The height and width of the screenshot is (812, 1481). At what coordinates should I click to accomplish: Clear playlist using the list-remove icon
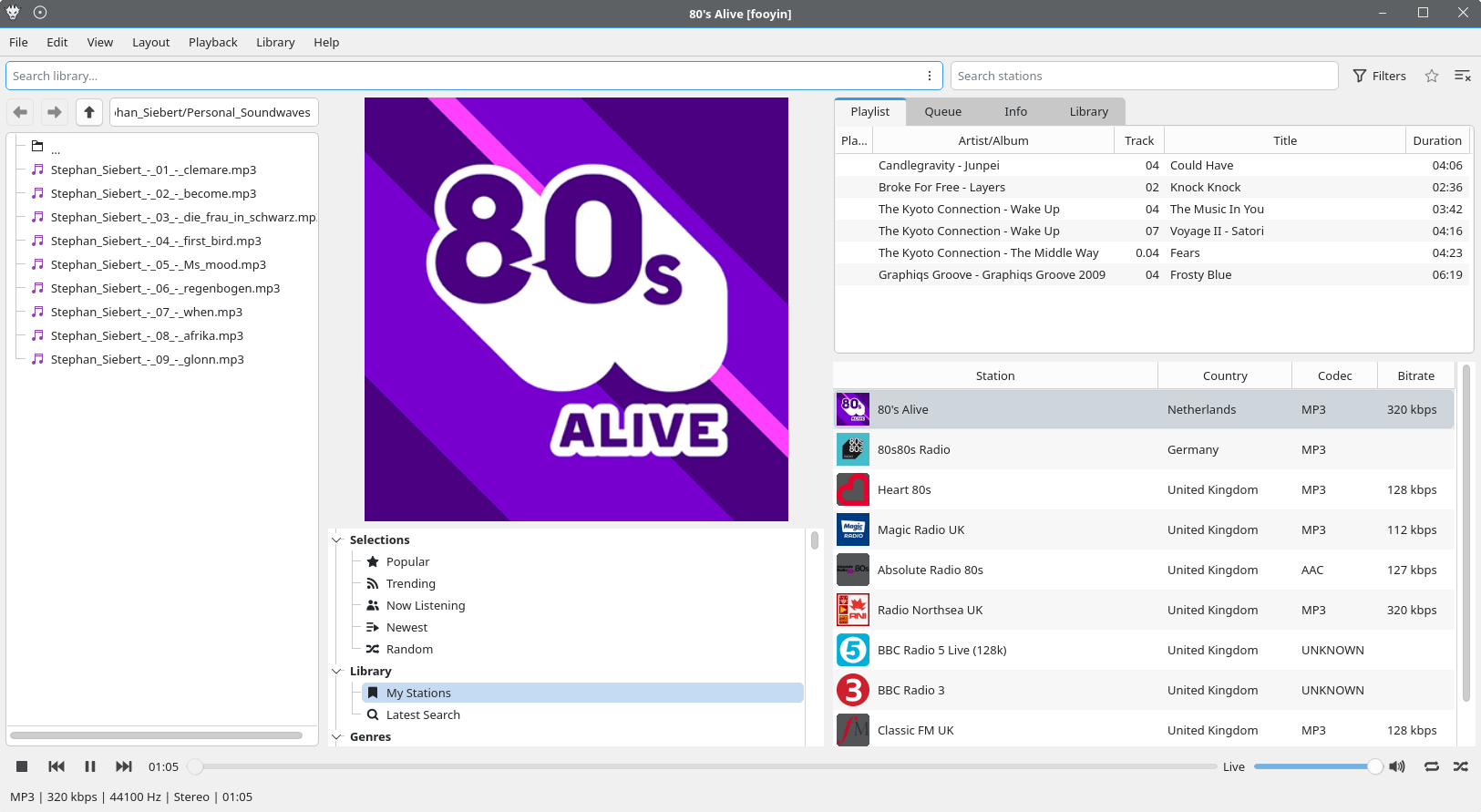coord(1463,76)
